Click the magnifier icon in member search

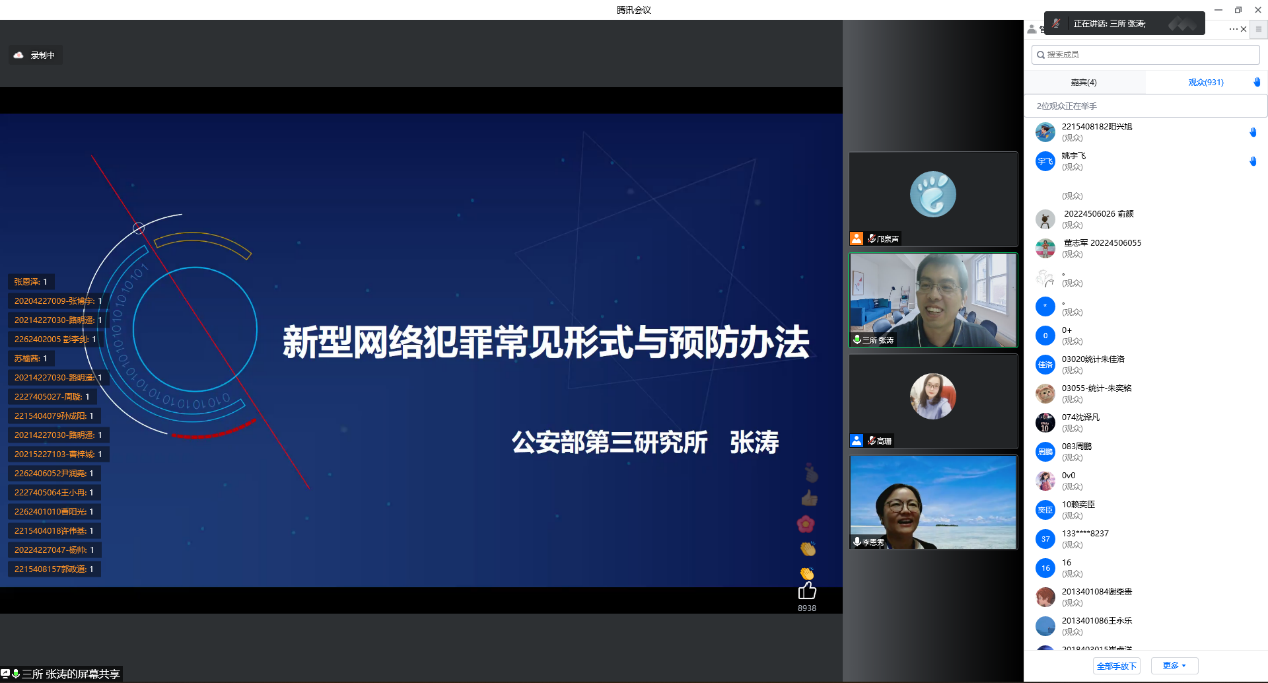(1041, 55)
